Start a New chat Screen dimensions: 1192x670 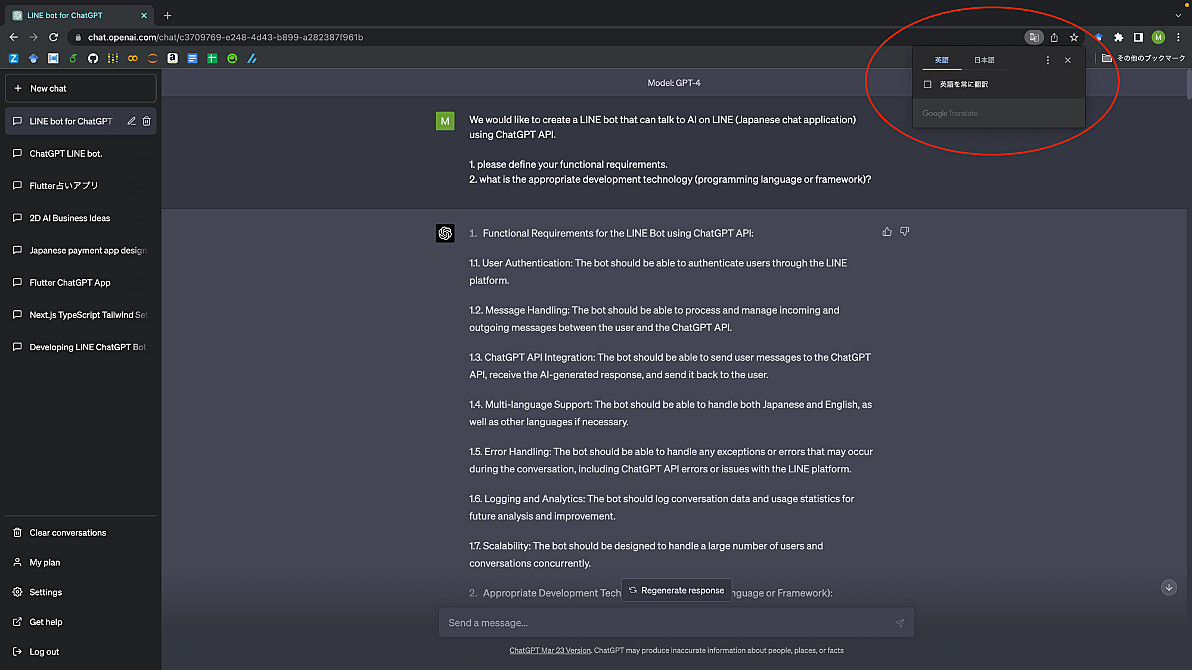click(x=81, y=88)
